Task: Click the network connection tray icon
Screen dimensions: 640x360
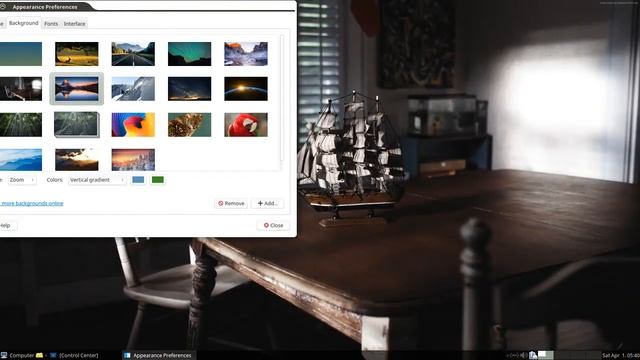Action: 513,356
